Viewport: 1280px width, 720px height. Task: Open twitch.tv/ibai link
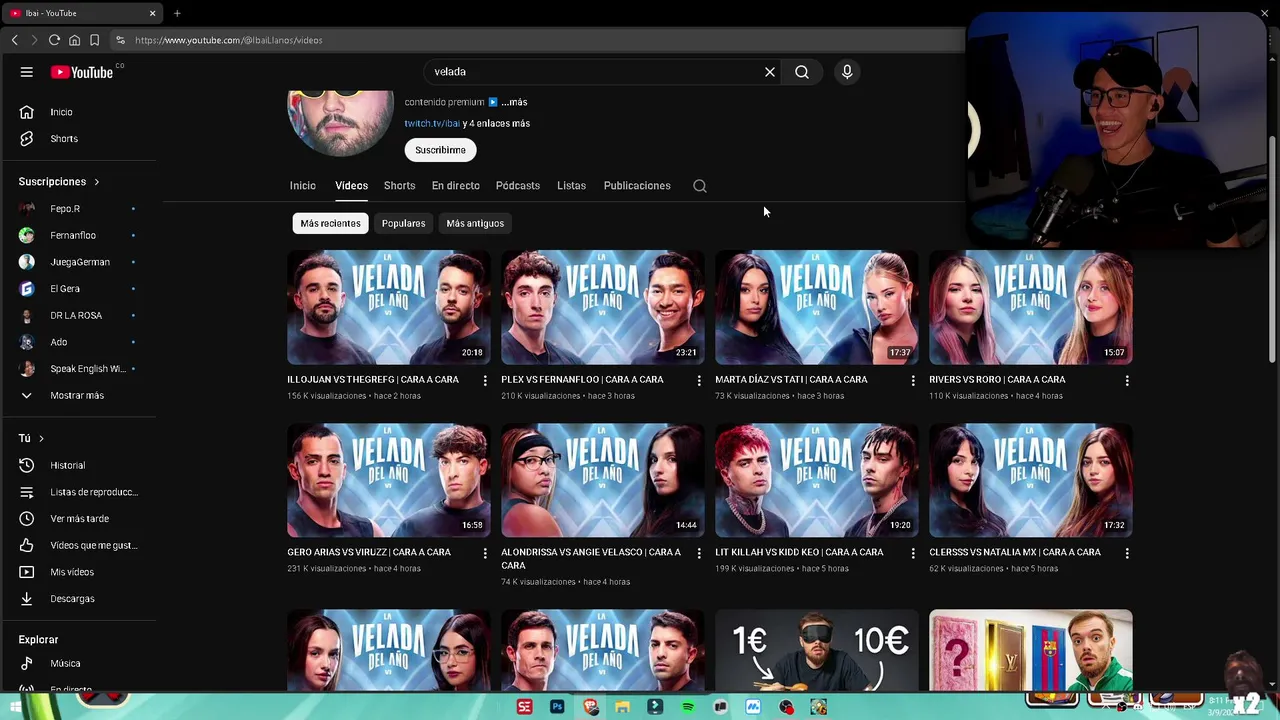[x=432, y=123]
